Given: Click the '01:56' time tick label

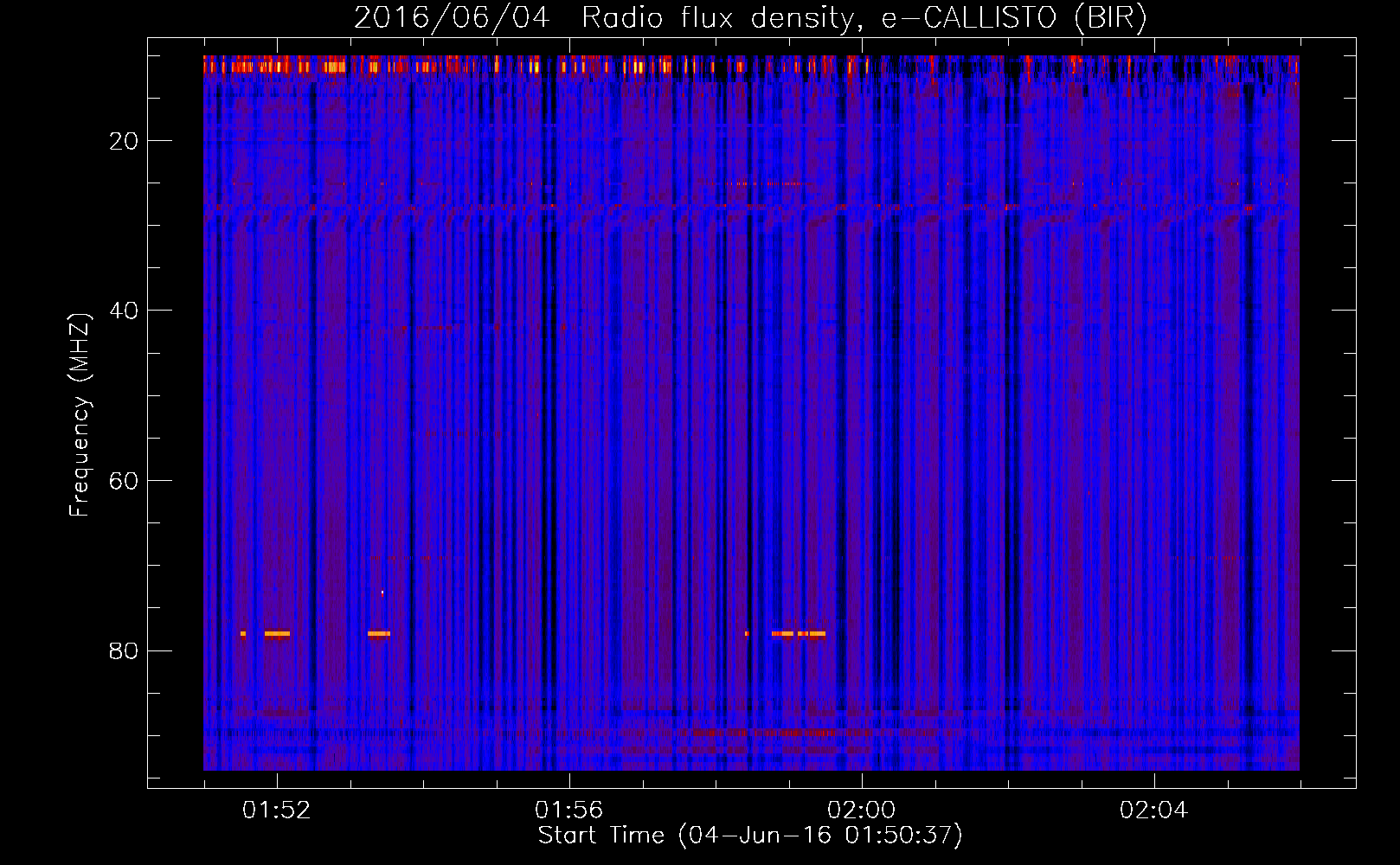Looking at the screenshot, I should click(569, 811).
